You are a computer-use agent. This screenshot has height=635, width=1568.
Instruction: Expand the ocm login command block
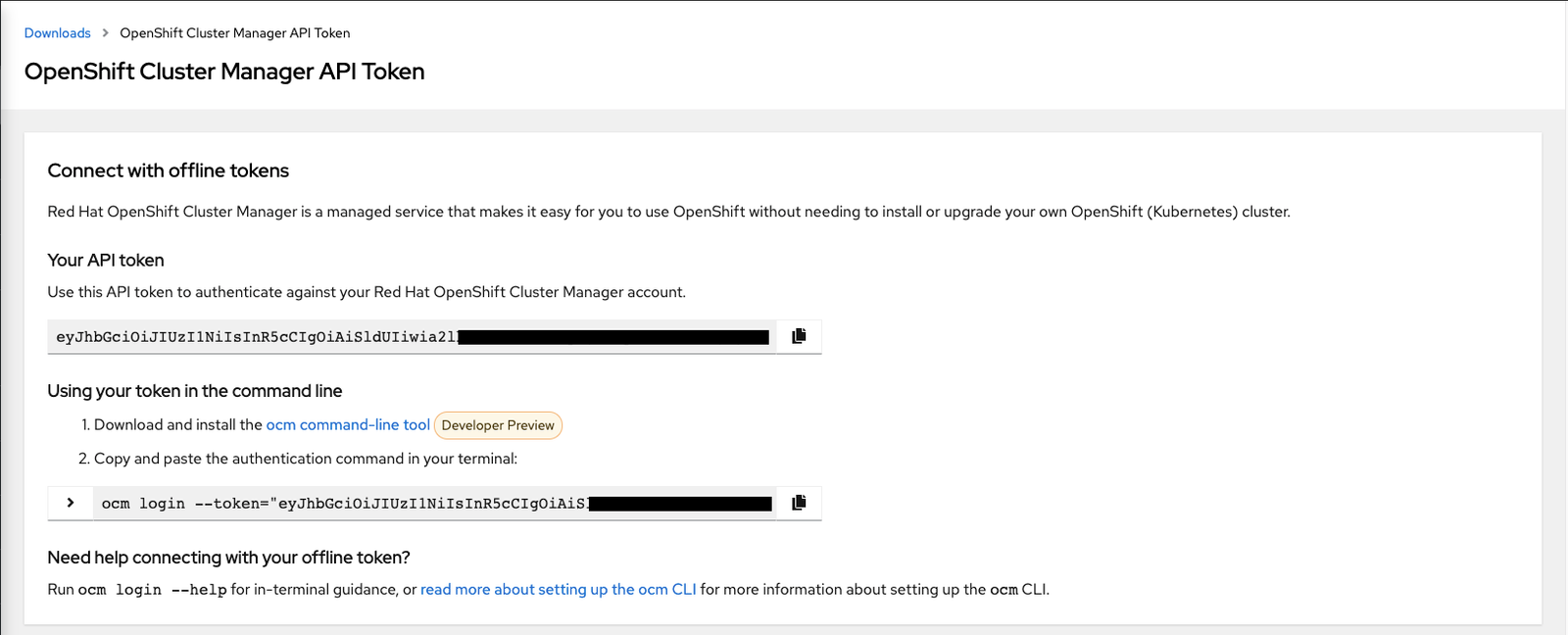[x=71, y=503]
